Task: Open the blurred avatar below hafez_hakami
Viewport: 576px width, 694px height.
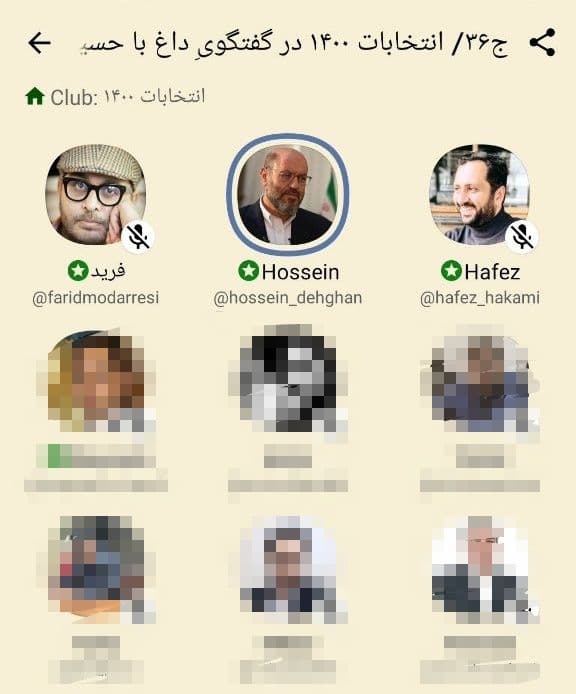Action: click(x=480, y=383)
